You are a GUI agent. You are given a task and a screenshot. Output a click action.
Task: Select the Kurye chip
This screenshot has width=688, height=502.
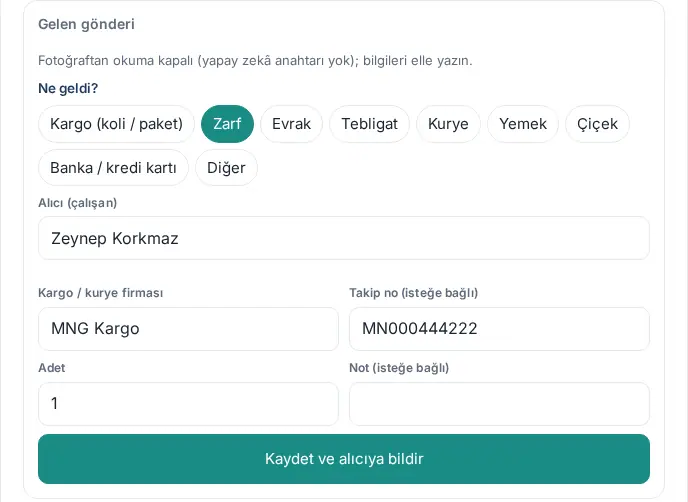pyautogui.click(x=448, y=124)
